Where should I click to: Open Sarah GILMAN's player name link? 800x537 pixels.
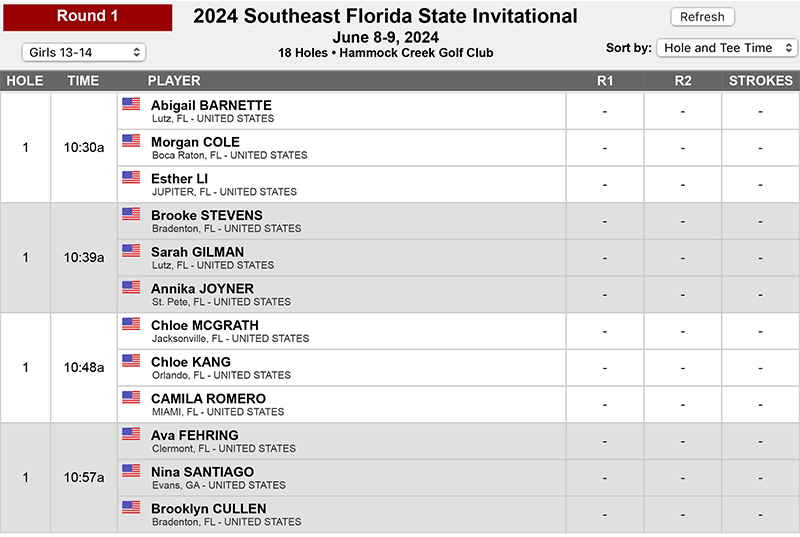click(x=197, y=252)
